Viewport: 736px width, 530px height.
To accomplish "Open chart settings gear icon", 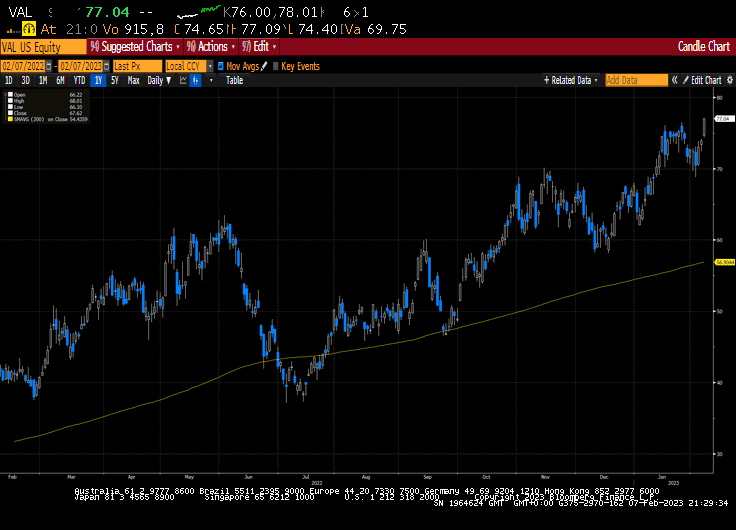I will [729, 80].
